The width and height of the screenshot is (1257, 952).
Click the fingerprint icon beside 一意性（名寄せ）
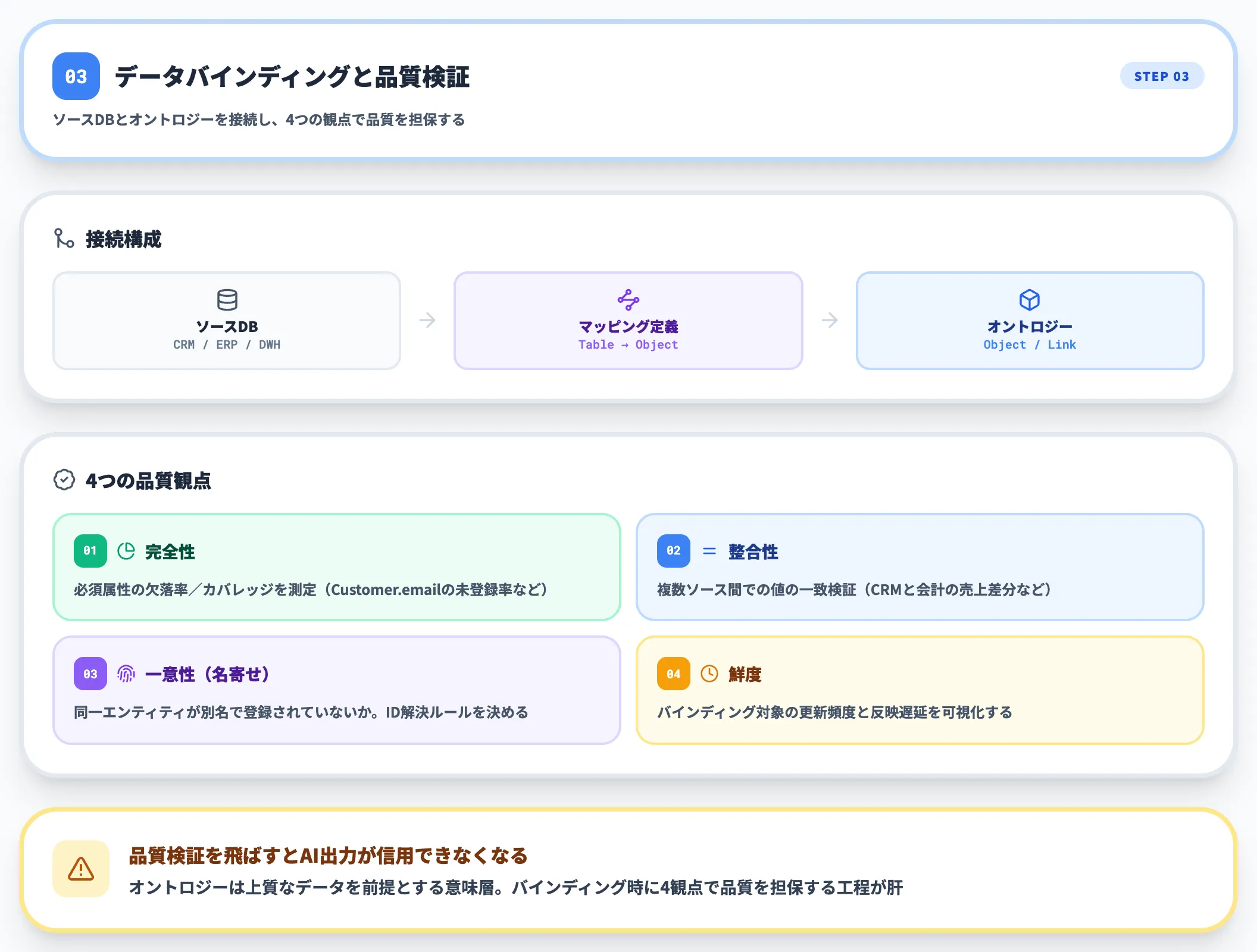point(126,674)
